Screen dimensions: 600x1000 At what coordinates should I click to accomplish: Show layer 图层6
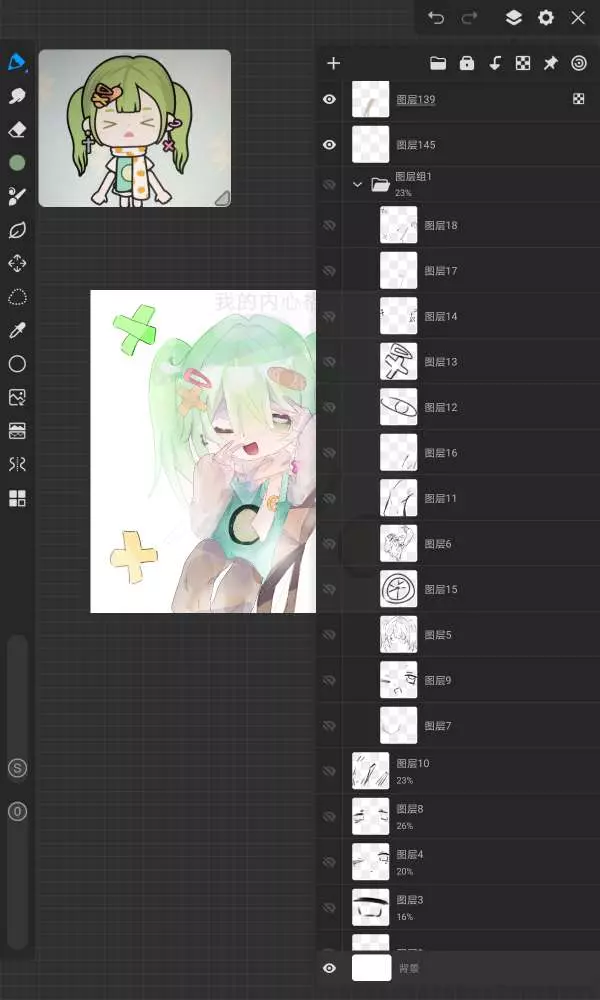point(329,544)
